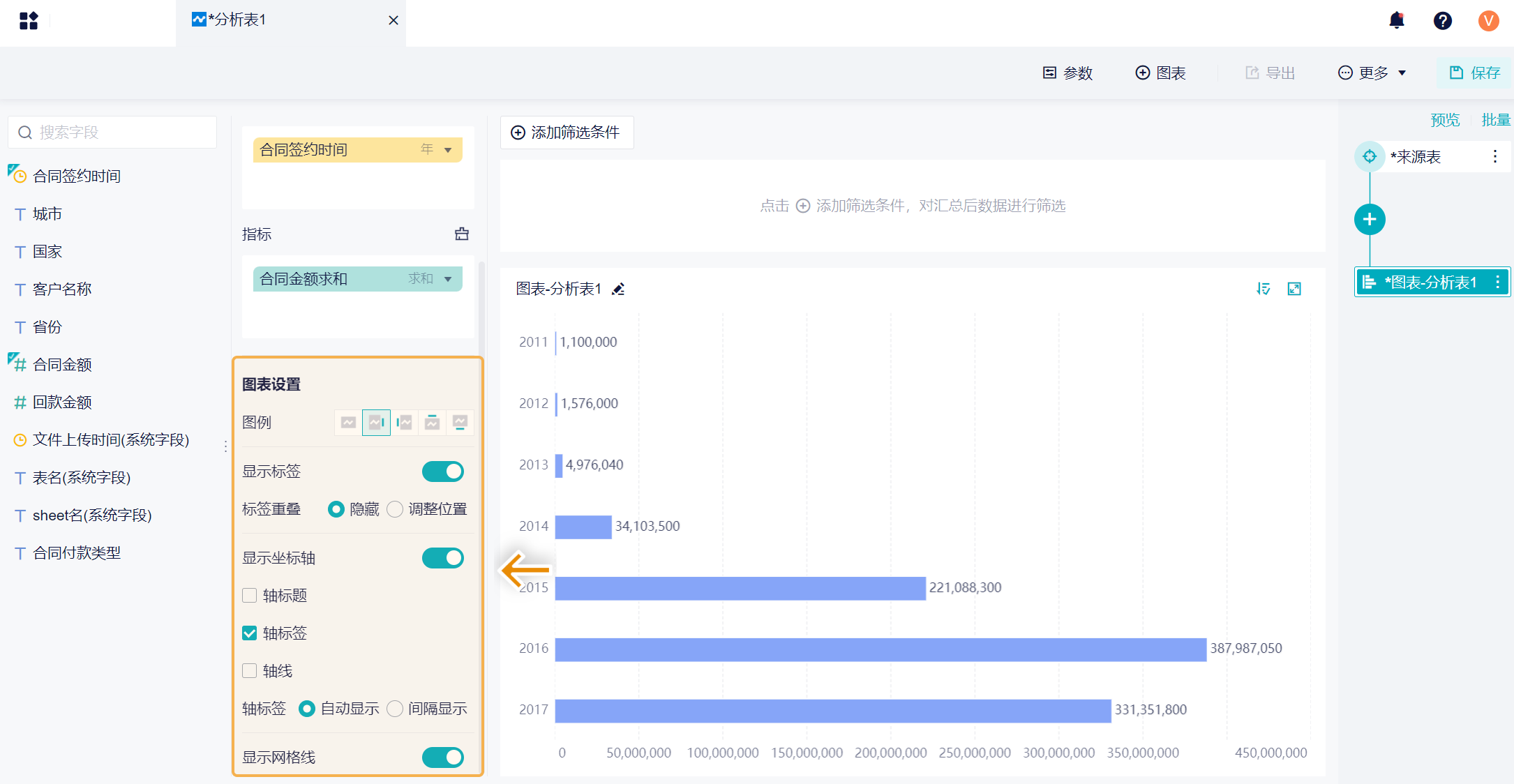Switch to the 分析表1 tab
The image size is (1514, 784).
237,20
